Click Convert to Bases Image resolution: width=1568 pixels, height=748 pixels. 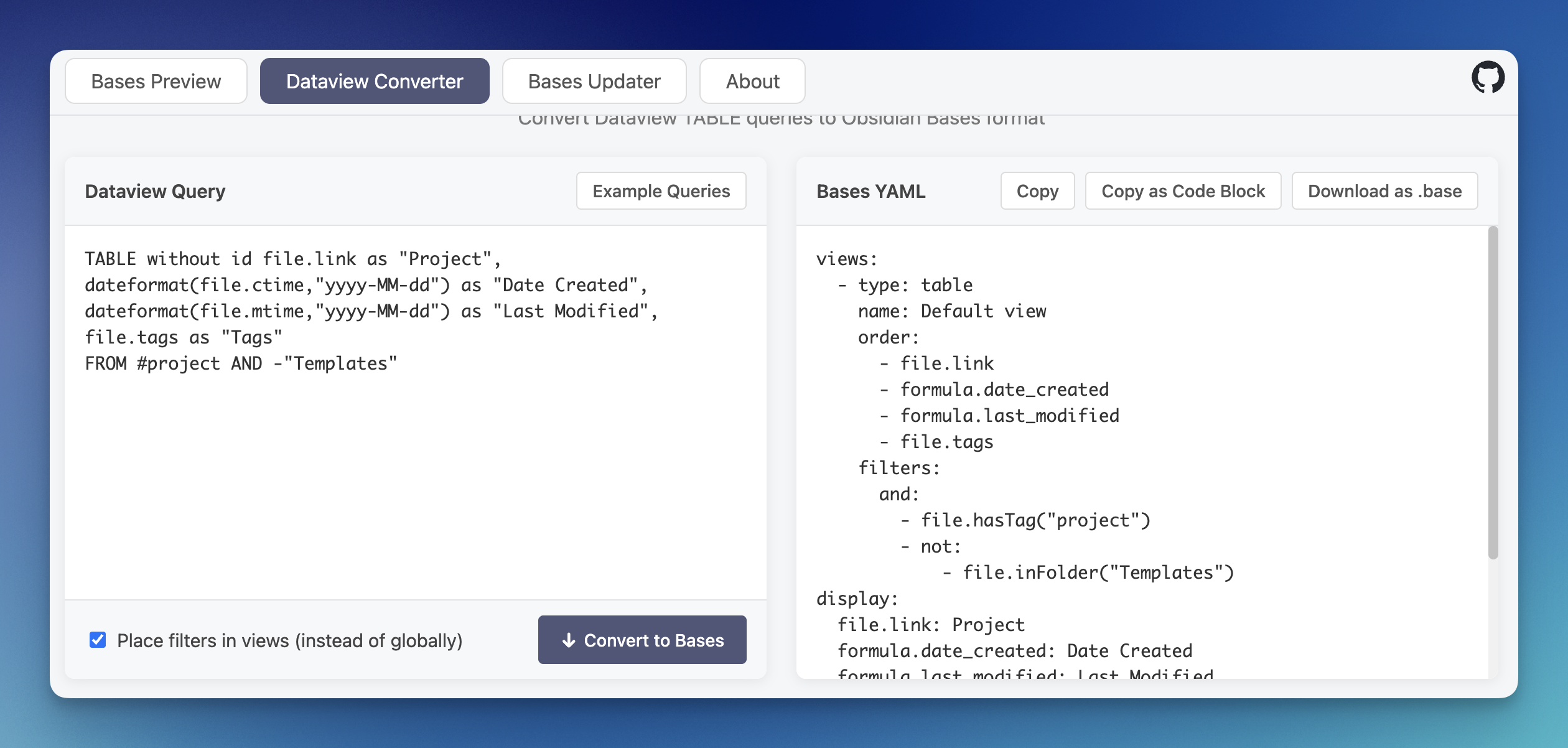[642, 640]
